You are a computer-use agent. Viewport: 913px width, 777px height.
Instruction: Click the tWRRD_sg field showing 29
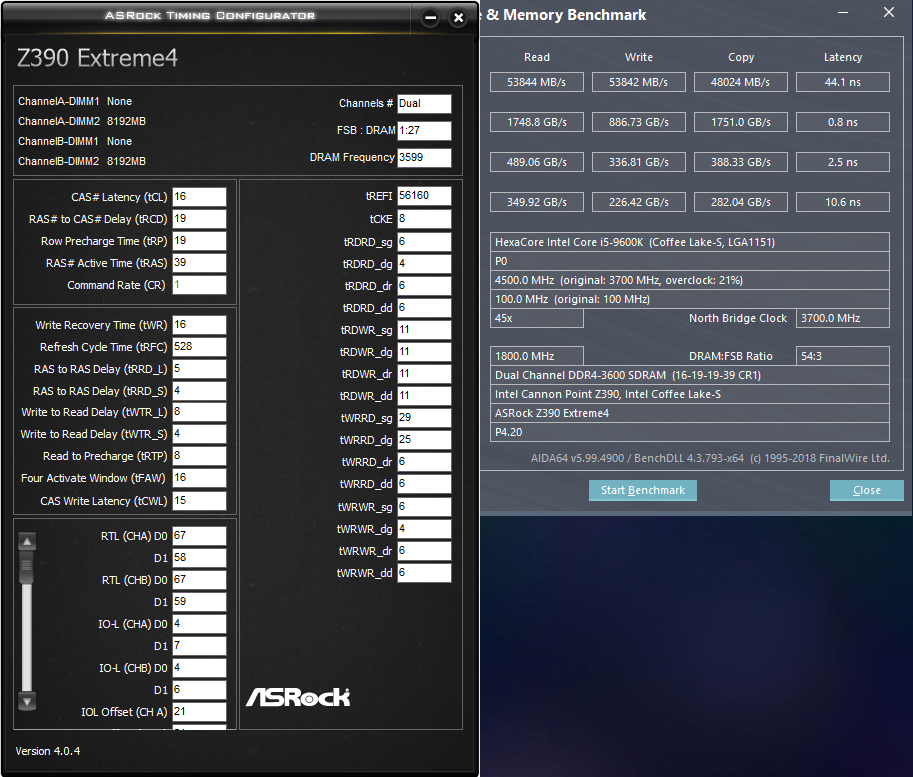pos(424,418)
